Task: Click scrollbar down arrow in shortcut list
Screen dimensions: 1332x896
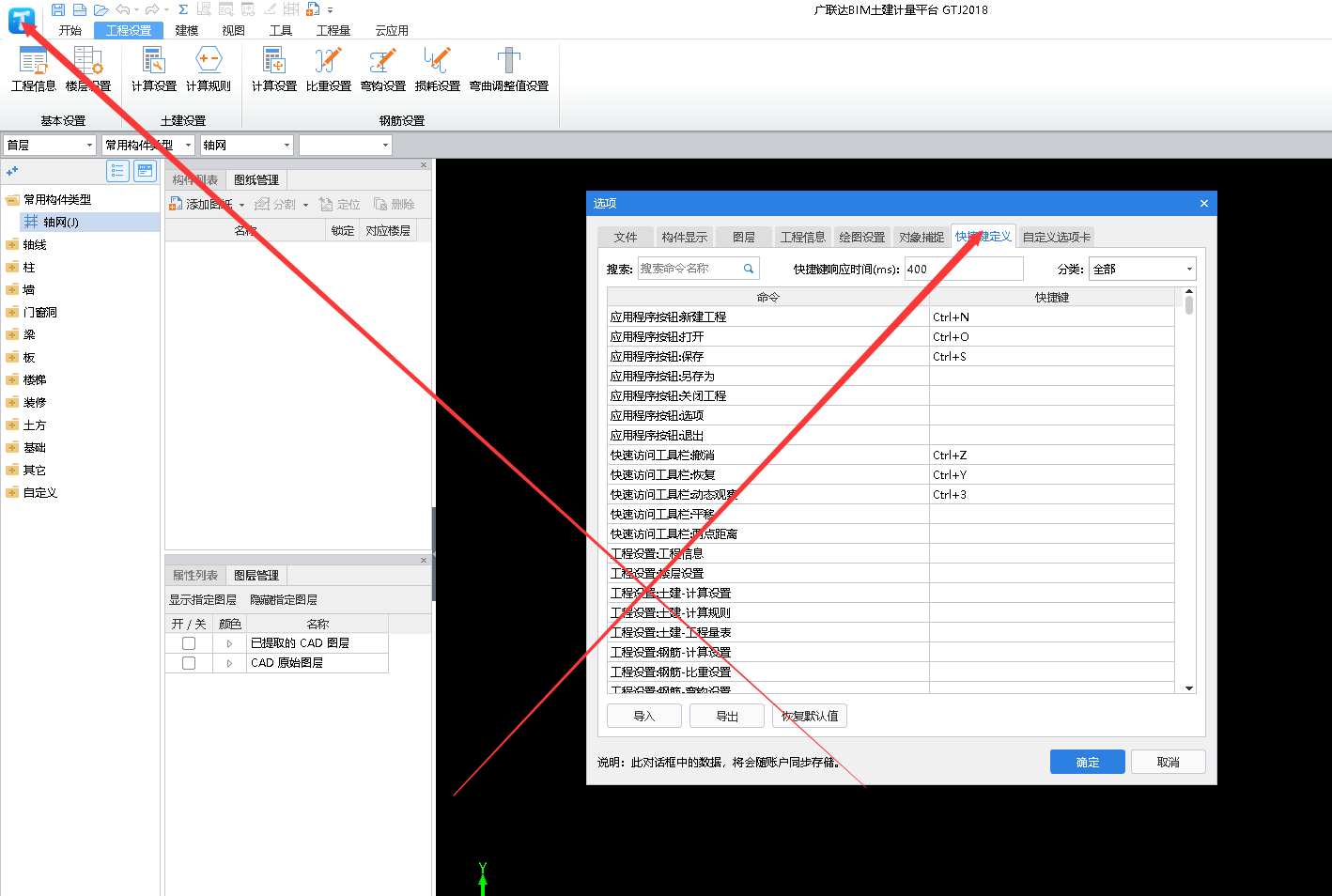Action: (x=1189, y=688)
